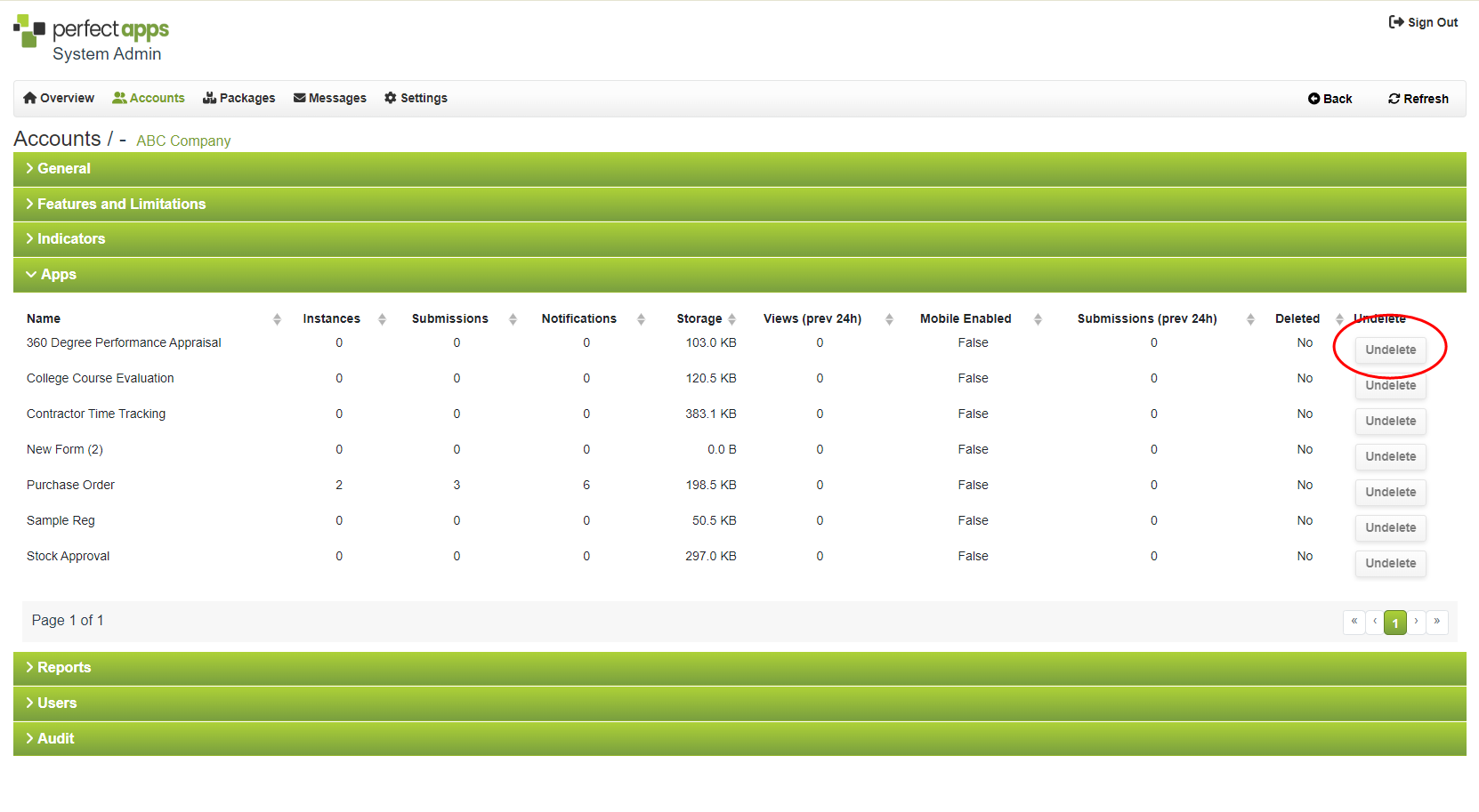Undelete New Form (2) app
Viewport: 1479px width, 812px height.
[x=1391, y=457]
